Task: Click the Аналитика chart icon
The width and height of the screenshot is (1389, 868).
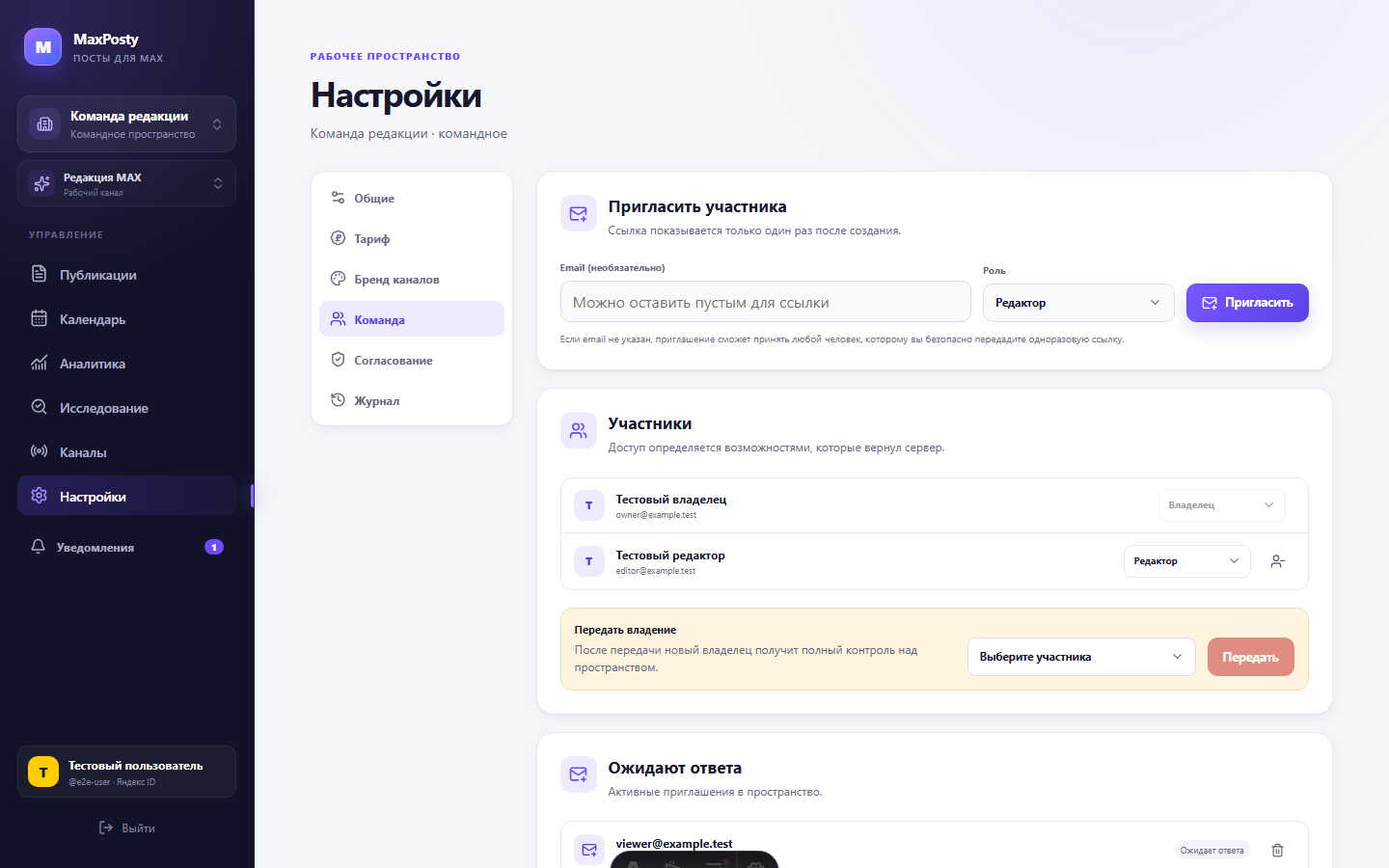Action: click(39, 363)
